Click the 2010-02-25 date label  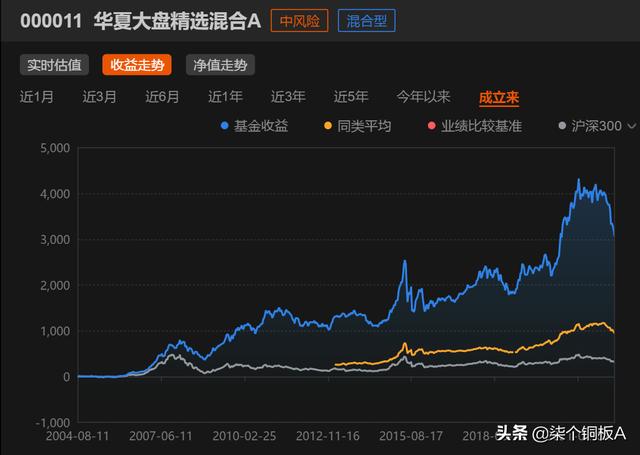coord(244,436)
